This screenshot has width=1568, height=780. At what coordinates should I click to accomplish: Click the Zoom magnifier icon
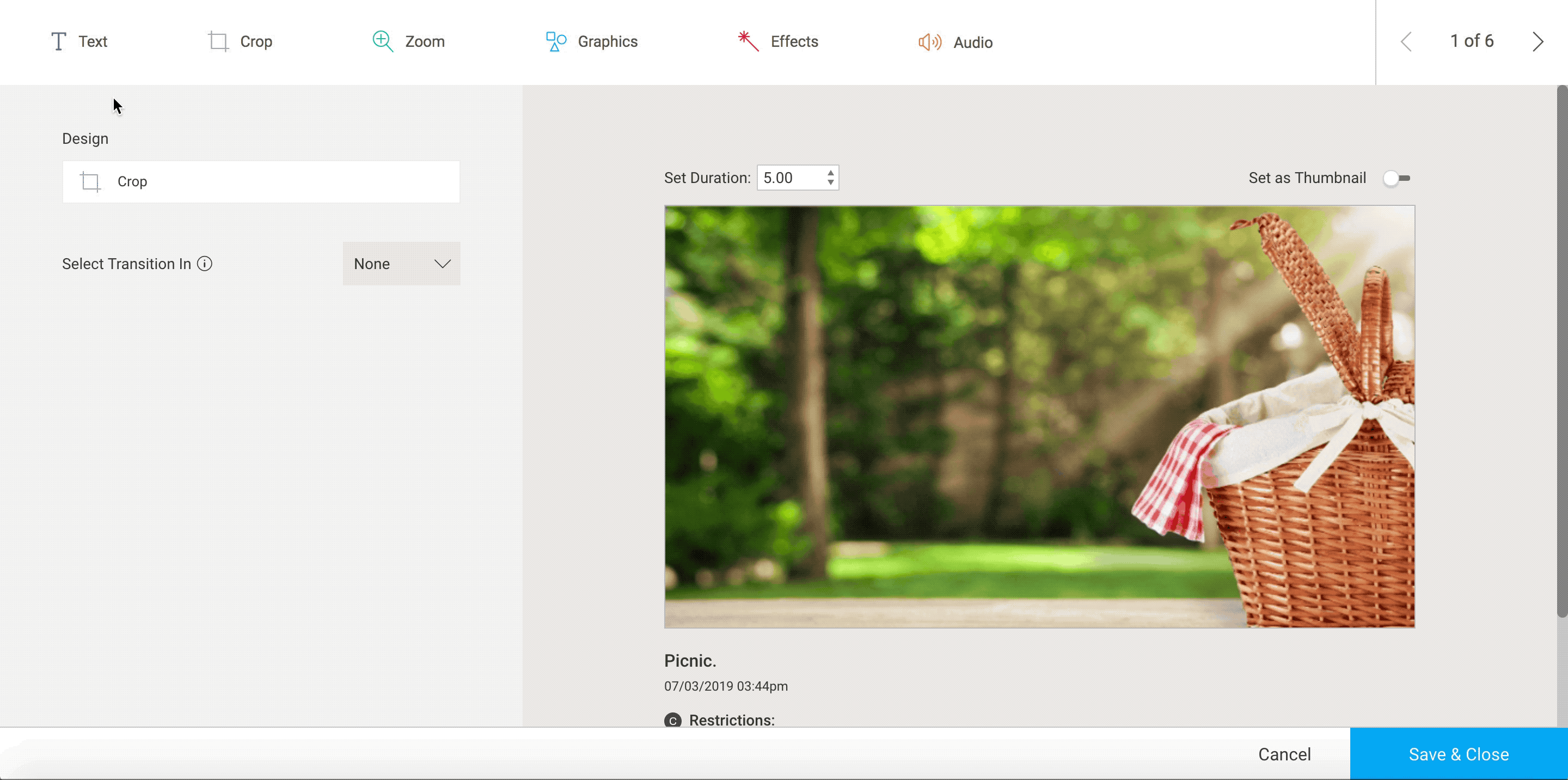tap(383, 41)
